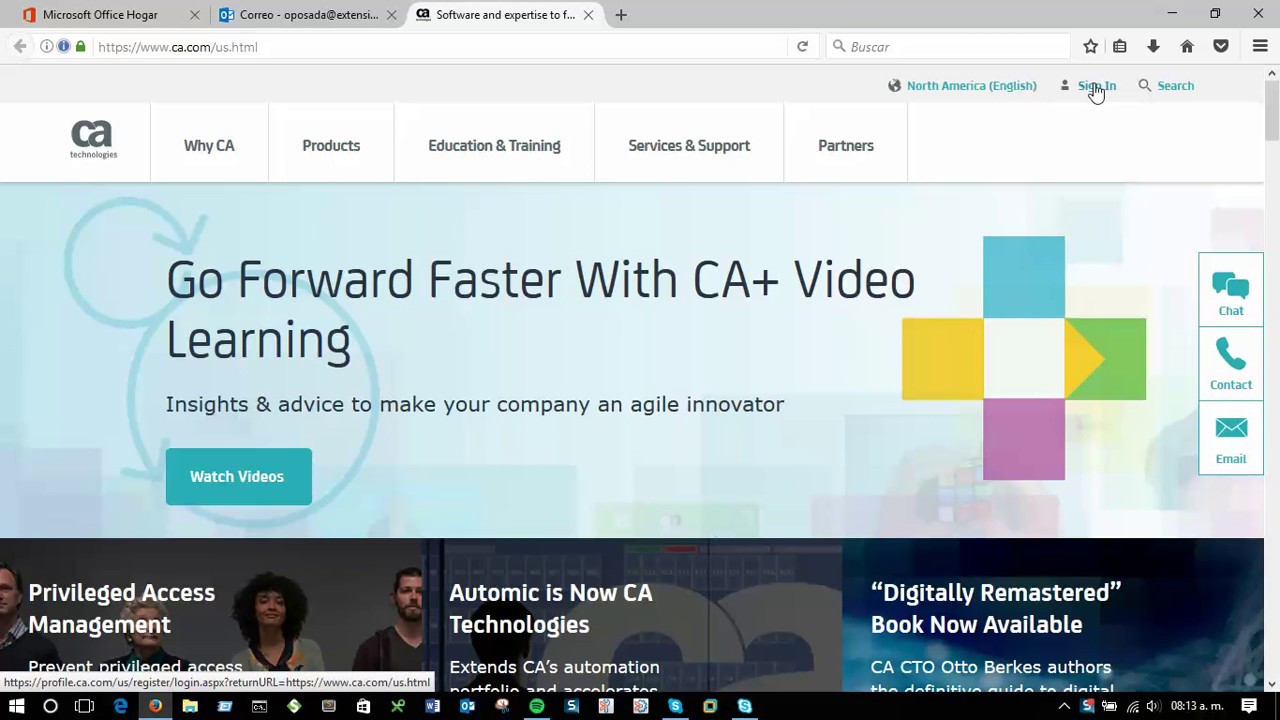
Task: Open Firefox hamburger menu
Action: click(x=1260, y=46)
